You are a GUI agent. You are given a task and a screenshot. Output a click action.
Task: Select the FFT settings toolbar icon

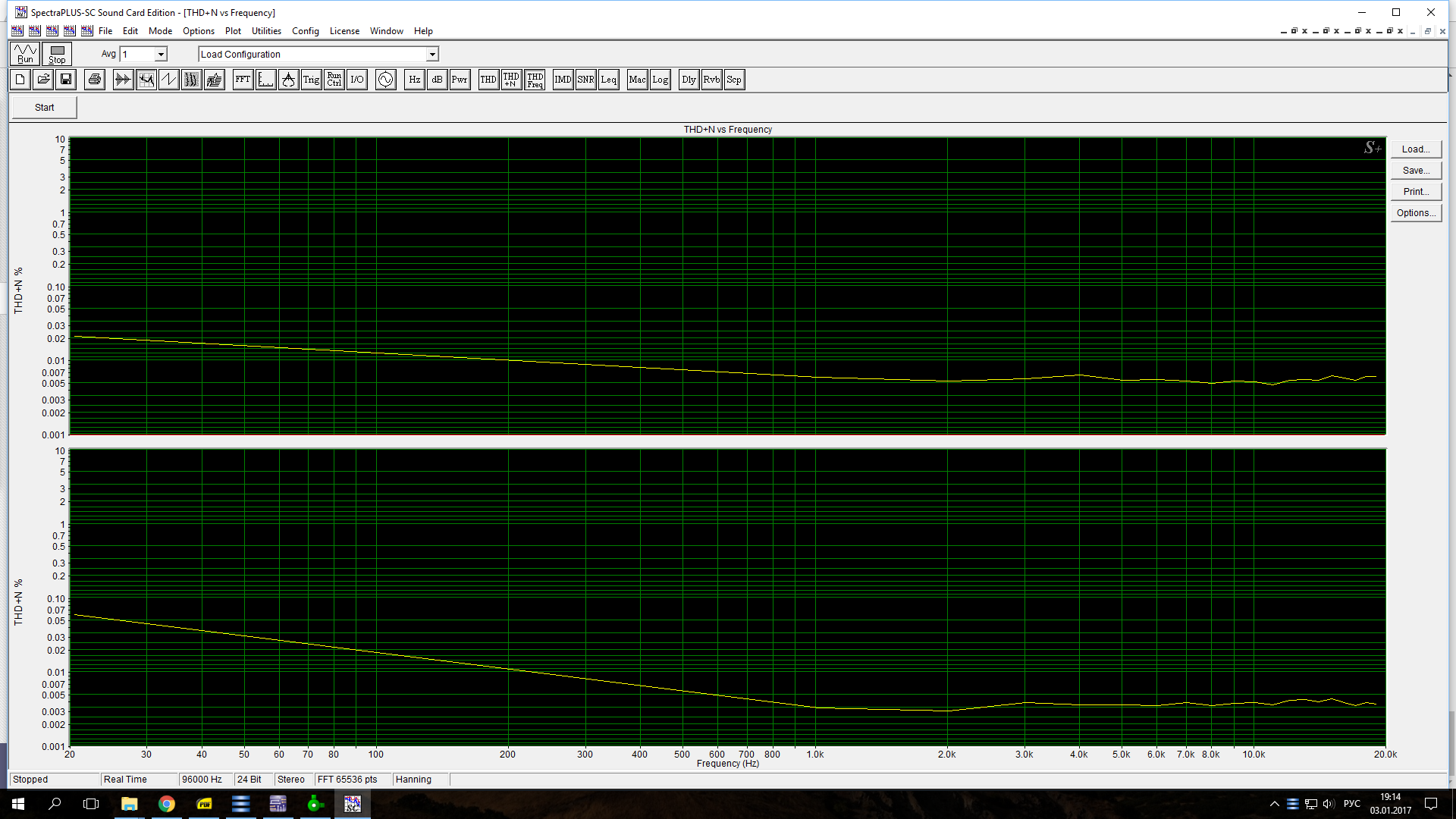click(243, 80)
